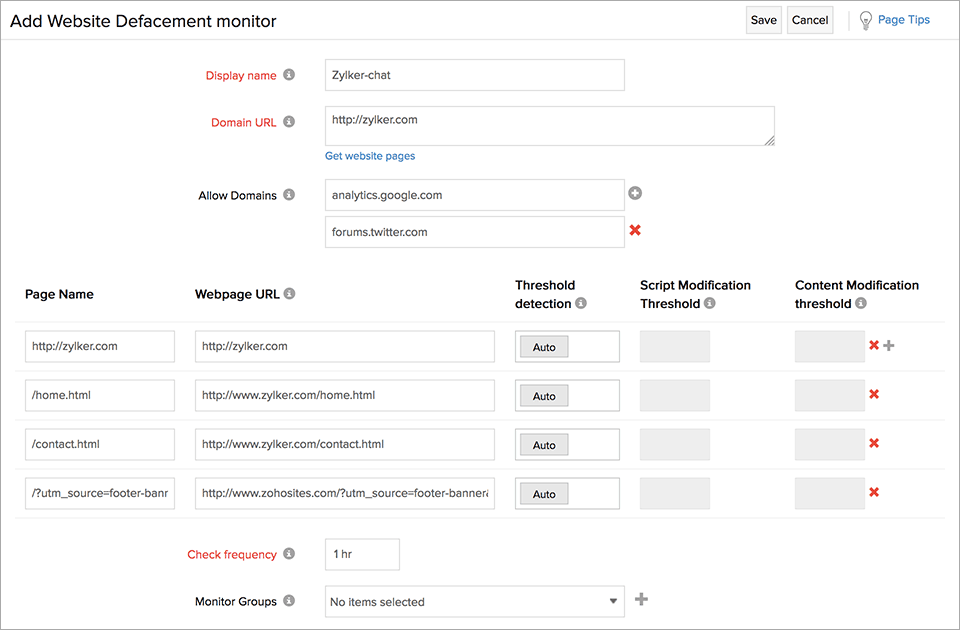Save the Website Defacement monitor
The height and width of the screenshot is (630, 960).
pos(763,19)
